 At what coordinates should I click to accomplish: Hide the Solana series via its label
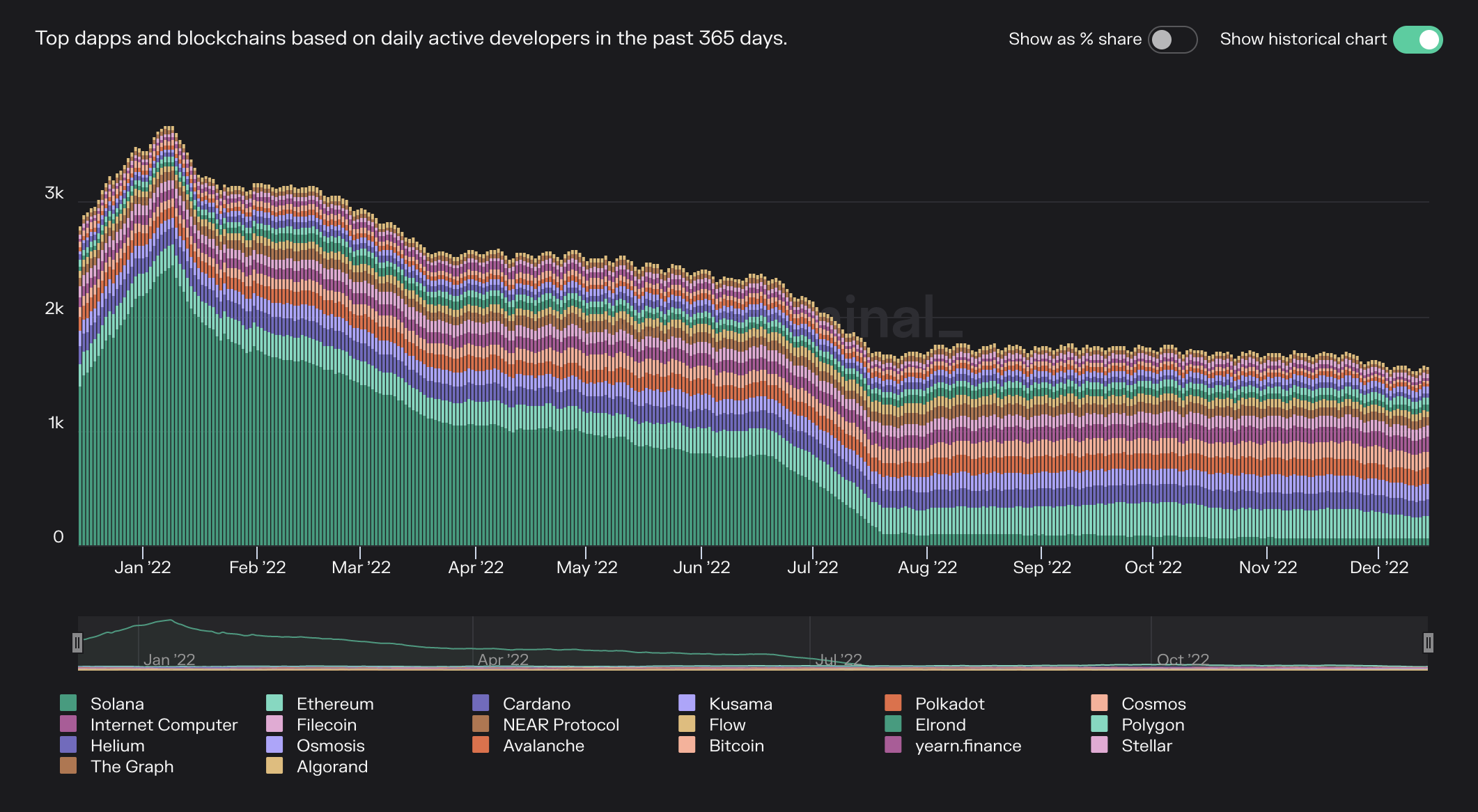[x=117, y=704]
